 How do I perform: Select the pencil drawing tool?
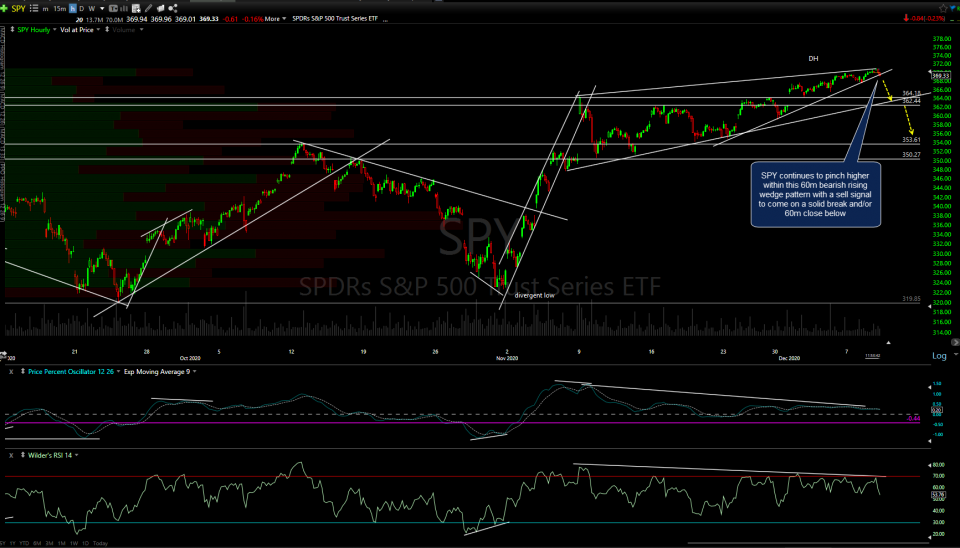(148, 9)
